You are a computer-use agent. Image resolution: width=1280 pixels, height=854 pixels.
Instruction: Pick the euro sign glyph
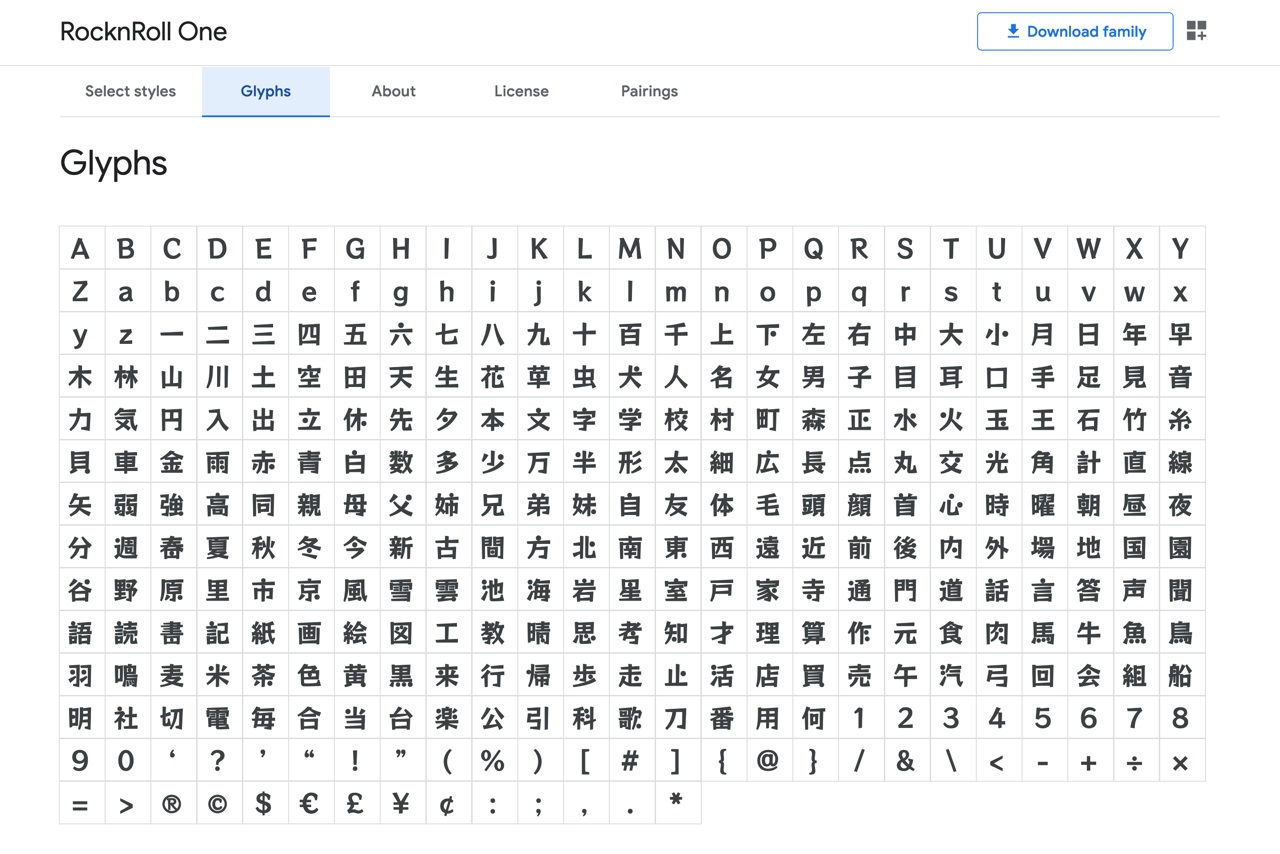click(x=309, y=803)
